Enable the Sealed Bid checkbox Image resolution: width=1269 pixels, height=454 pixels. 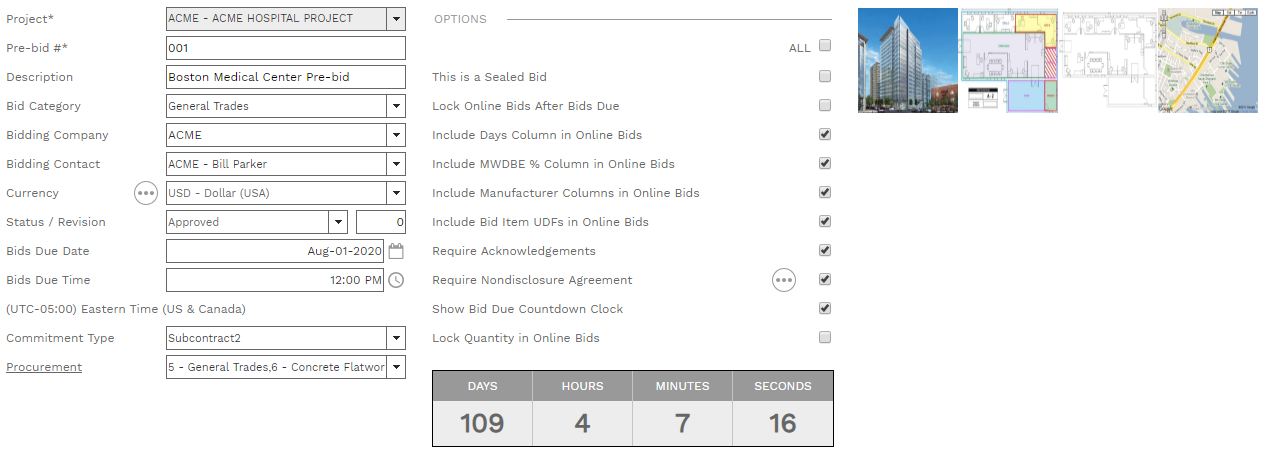(x=825, y=76)
